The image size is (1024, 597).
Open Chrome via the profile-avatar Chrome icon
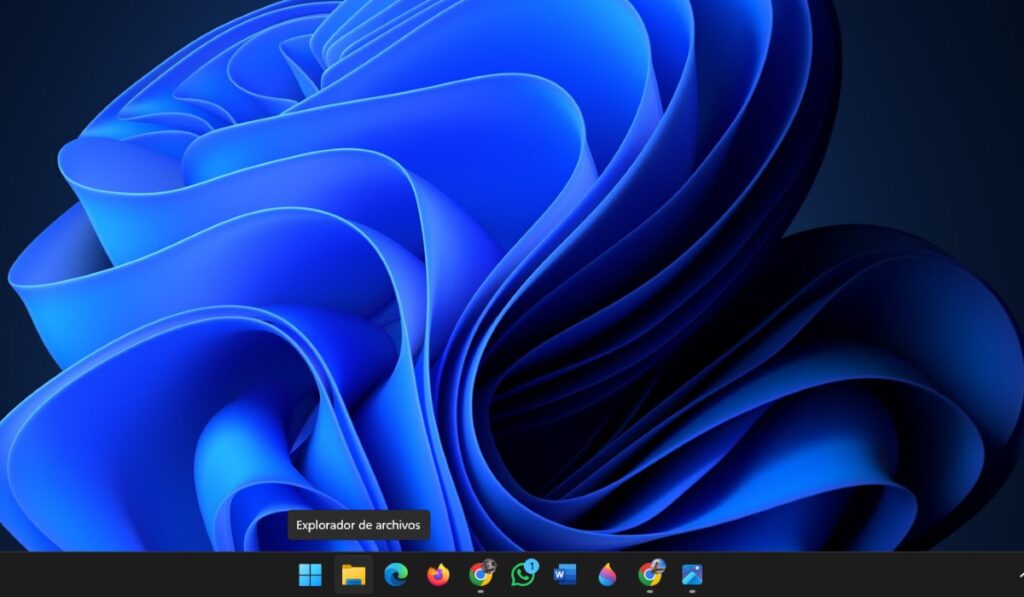[x=650, y=575]
